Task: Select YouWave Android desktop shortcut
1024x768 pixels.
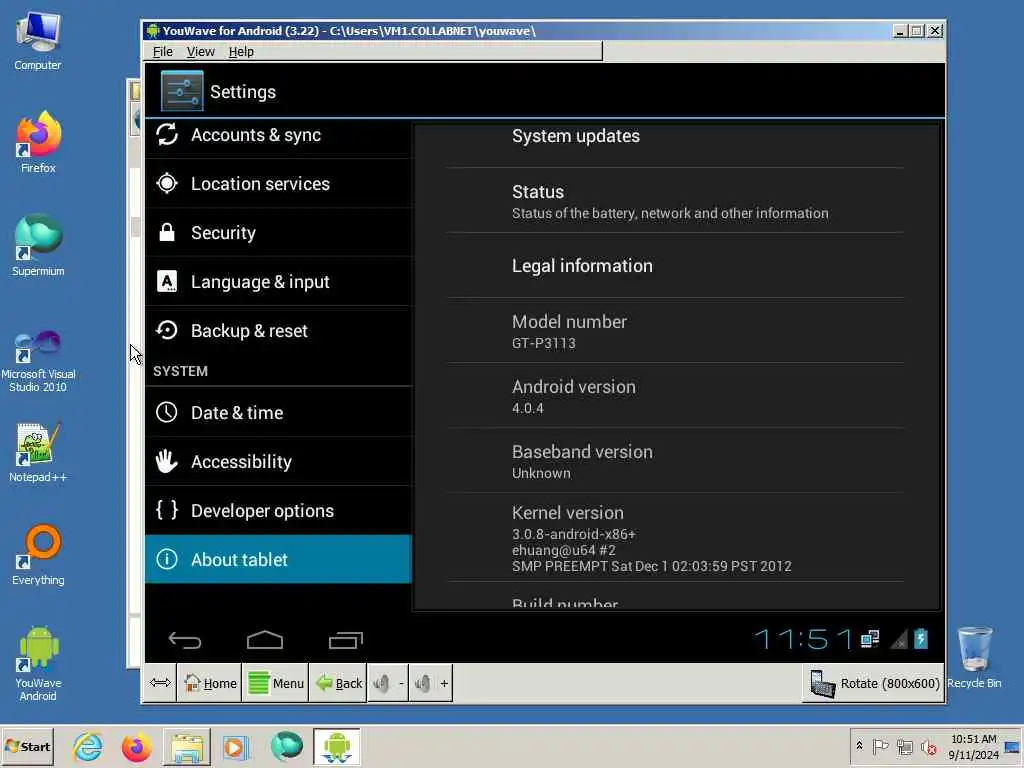Action: click(x=38, y=664)
